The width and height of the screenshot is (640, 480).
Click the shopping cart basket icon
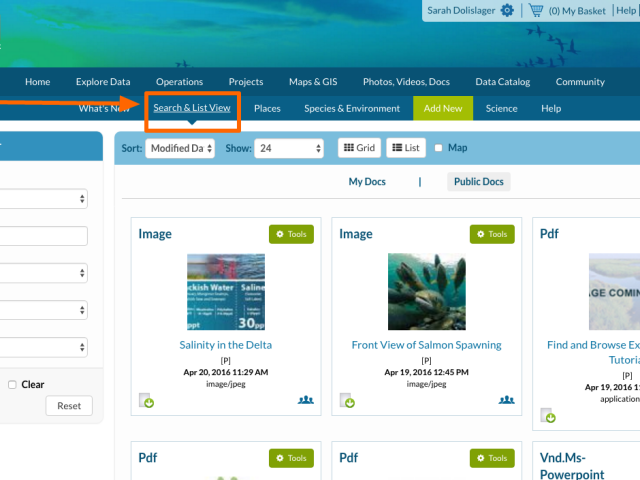[536, 10]
